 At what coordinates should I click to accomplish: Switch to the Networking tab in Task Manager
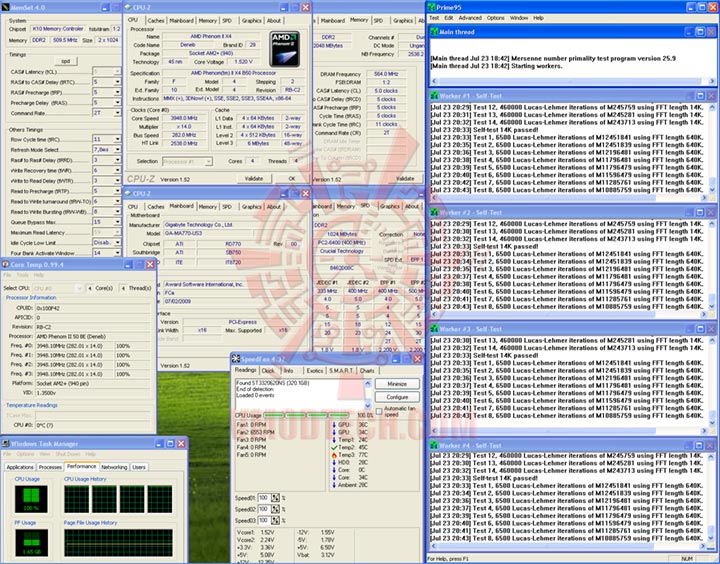113,467
